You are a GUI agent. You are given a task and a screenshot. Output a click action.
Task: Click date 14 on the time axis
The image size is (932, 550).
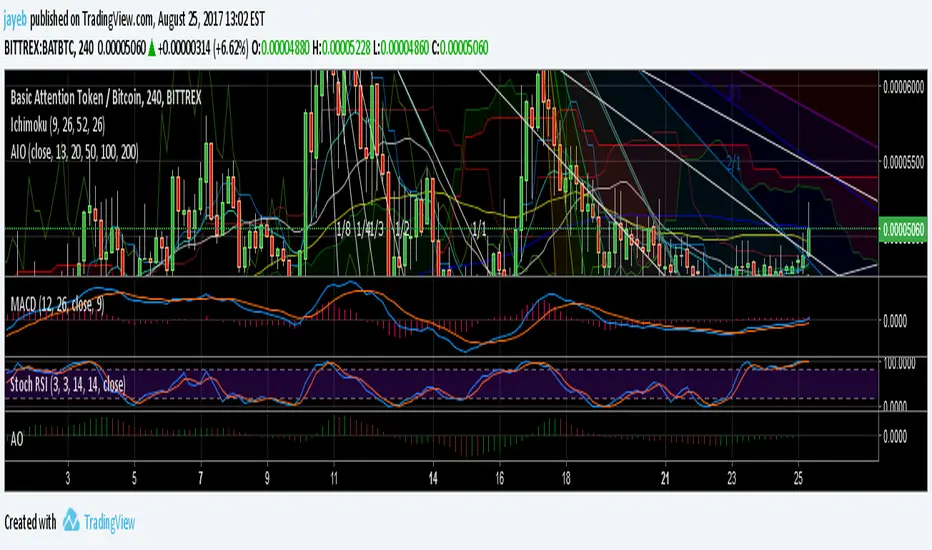pyautogui.click(x=433, y=479)
